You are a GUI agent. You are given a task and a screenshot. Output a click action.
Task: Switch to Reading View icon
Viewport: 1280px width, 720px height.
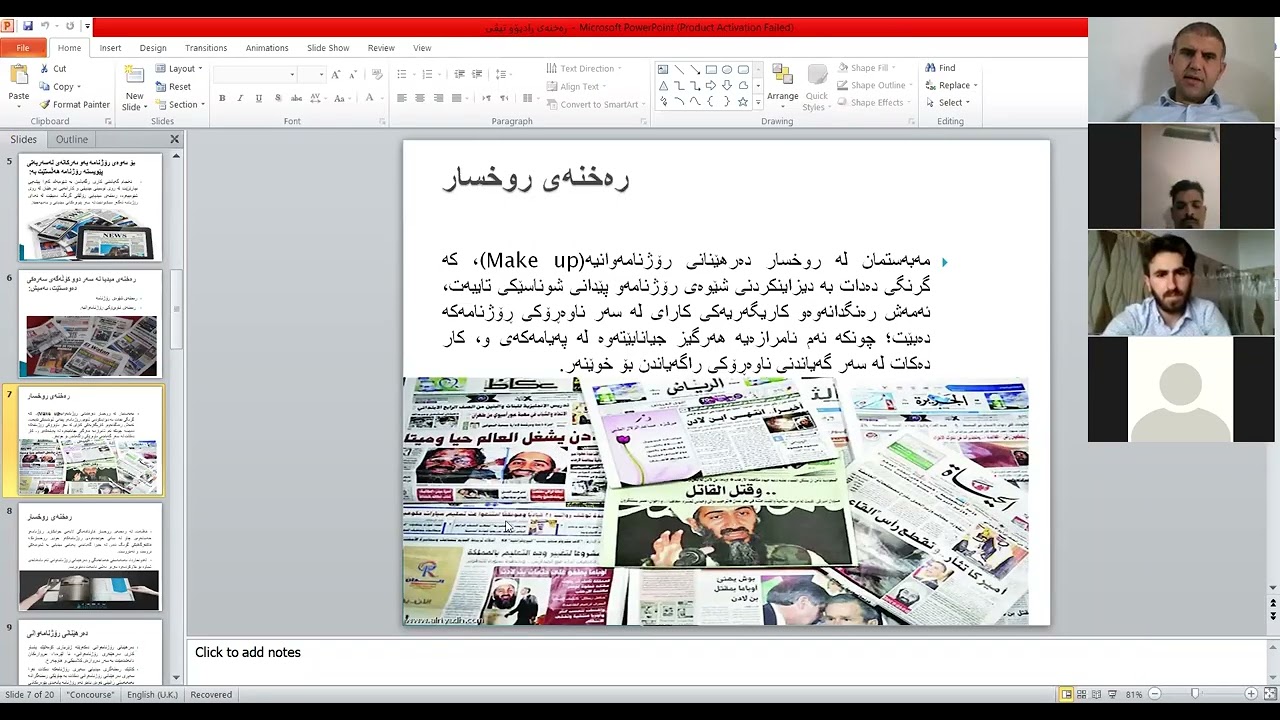pos(1096,694)
